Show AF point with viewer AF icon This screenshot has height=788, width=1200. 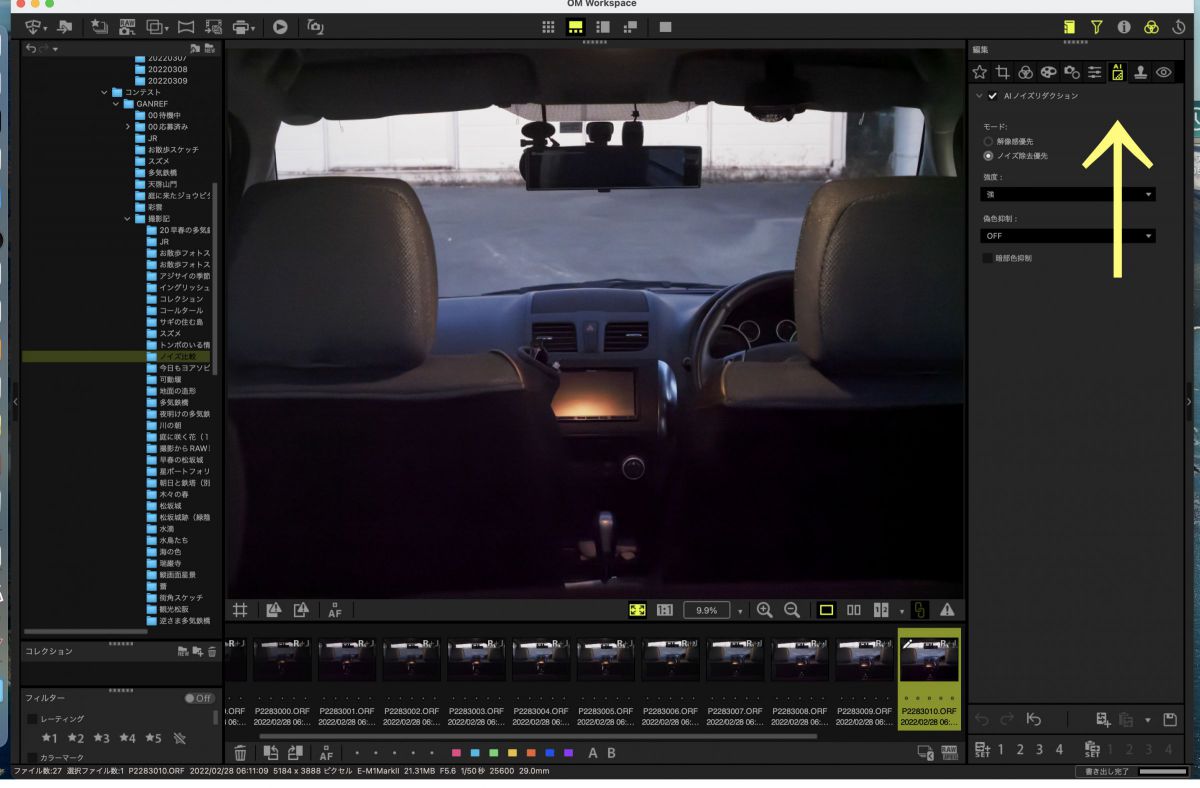(334, 611)
